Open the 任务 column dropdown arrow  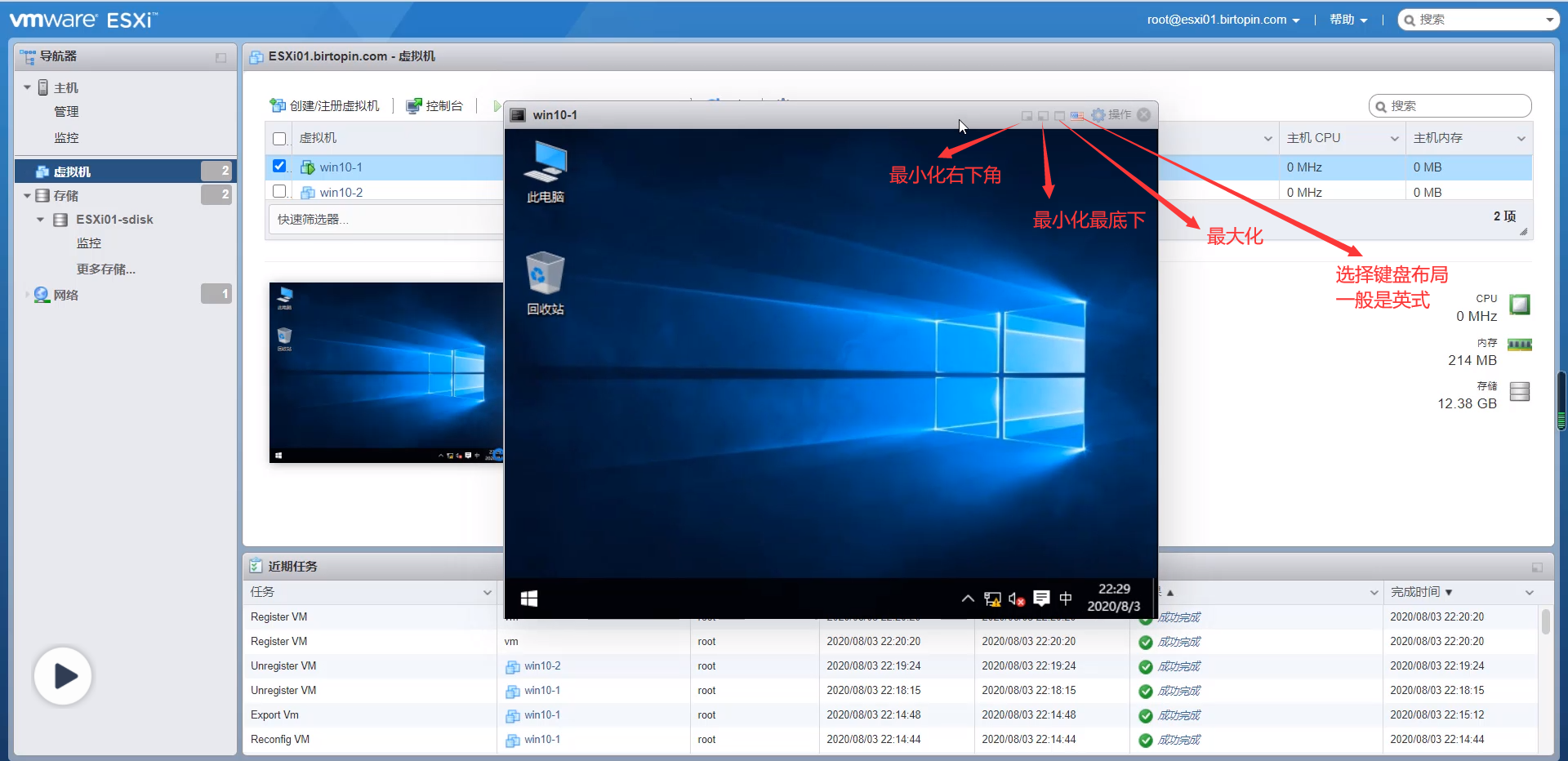(x=488, y=593)
